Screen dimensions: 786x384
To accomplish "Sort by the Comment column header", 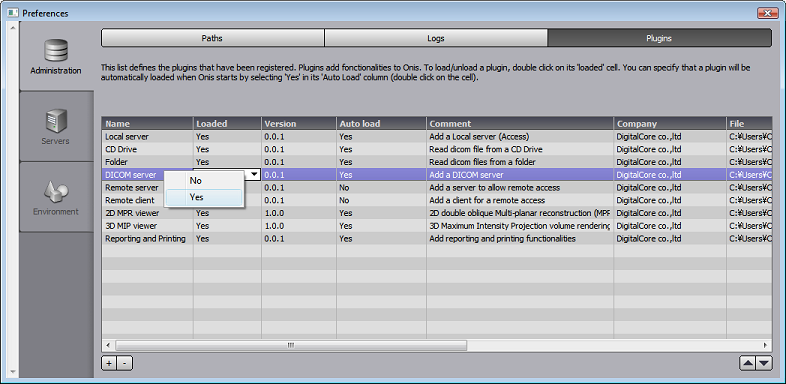I will pos(520,124).
